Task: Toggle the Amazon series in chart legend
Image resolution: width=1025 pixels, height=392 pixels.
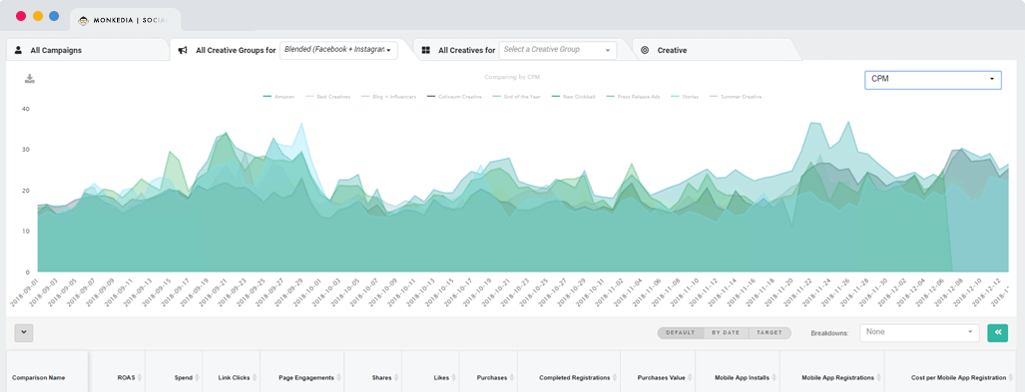Action: click(x=278, y=97)
